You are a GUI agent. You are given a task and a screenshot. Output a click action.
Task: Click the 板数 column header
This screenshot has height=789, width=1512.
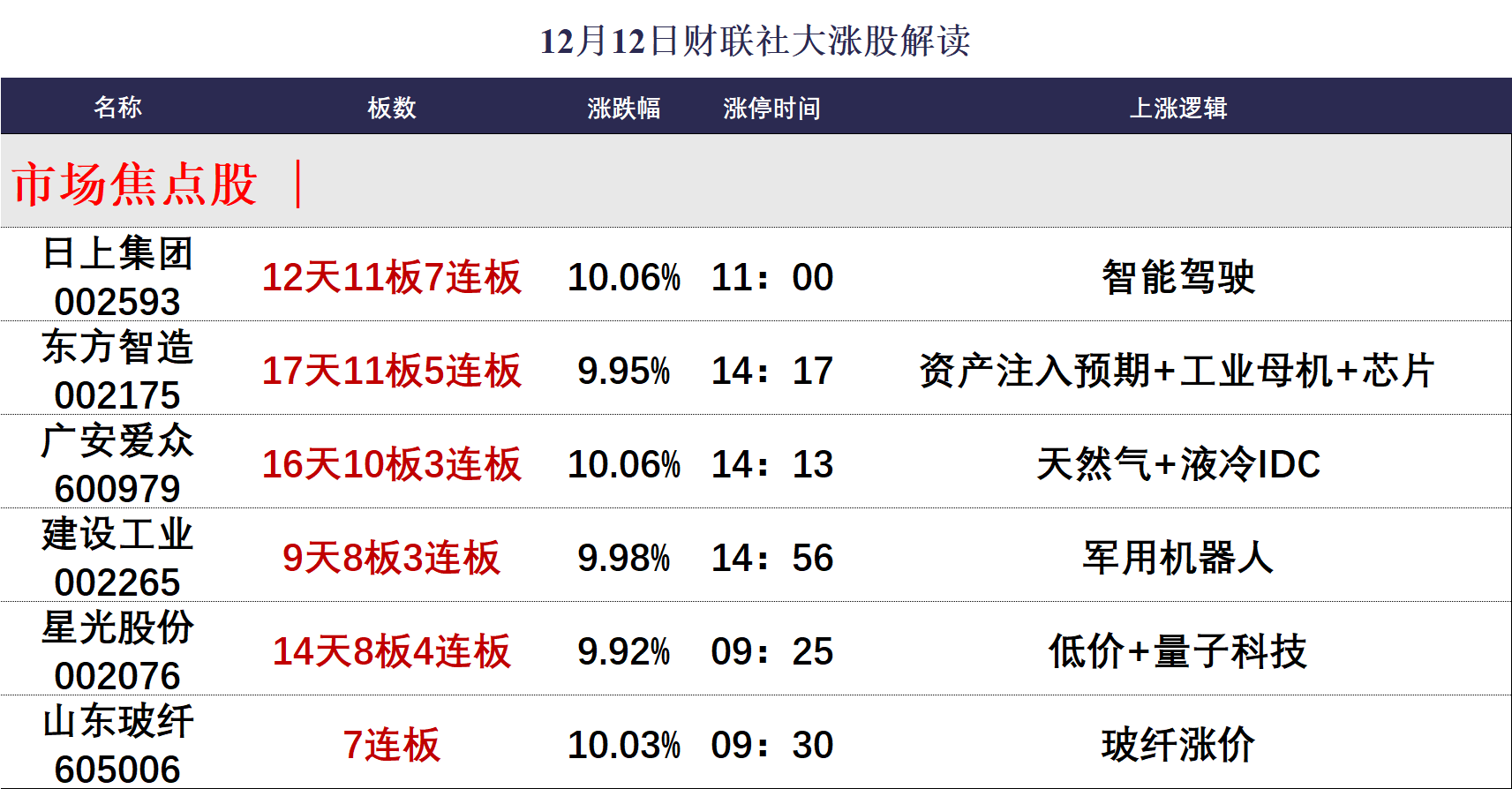coord(391,108)
